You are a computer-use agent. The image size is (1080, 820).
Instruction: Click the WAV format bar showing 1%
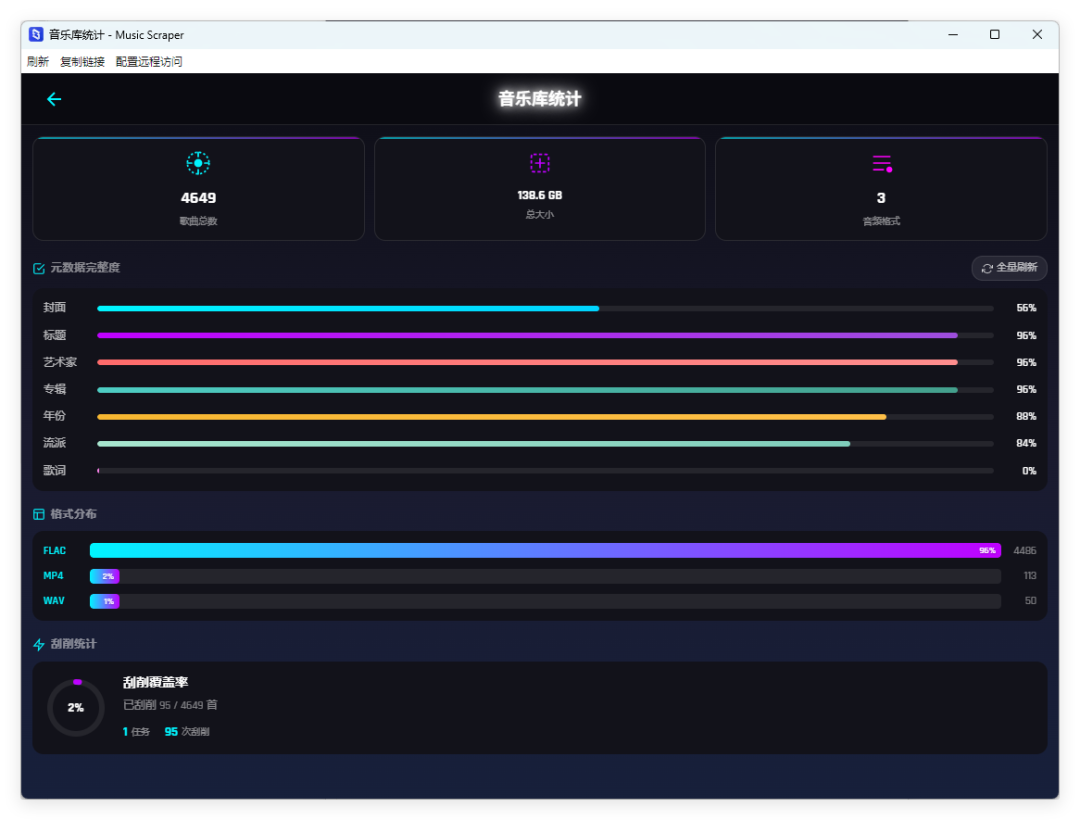click(x=545, y=601)
